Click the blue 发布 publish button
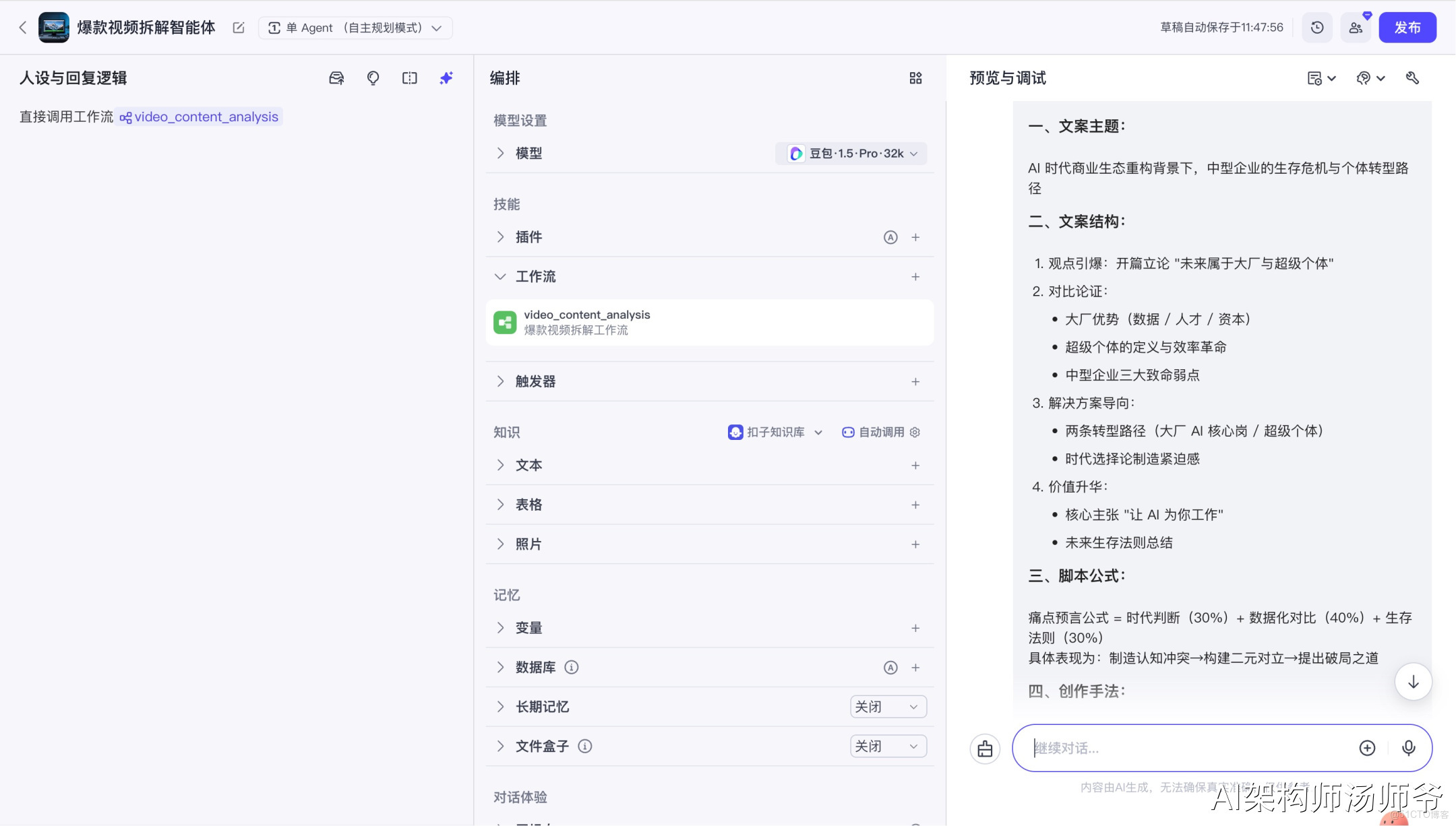This screenshot has width=1456, height=826. tap(1407, 28)
